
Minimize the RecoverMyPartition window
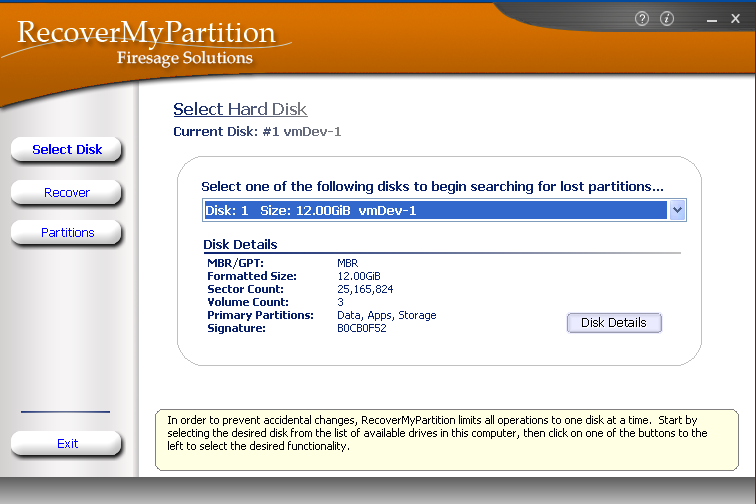(x=710, y=19)
